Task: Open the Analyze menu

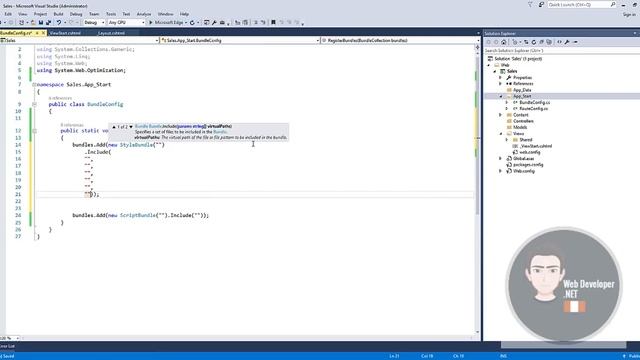Action: pos(144,14)
